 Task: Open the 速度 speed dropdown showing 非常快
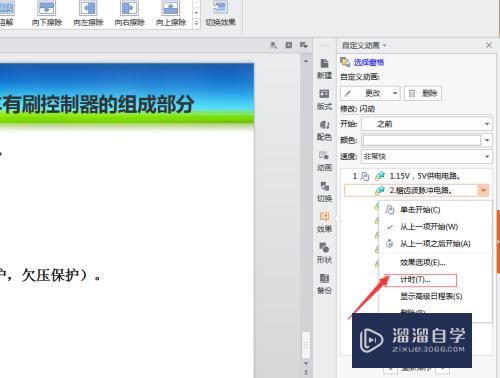tap(427, 156)
